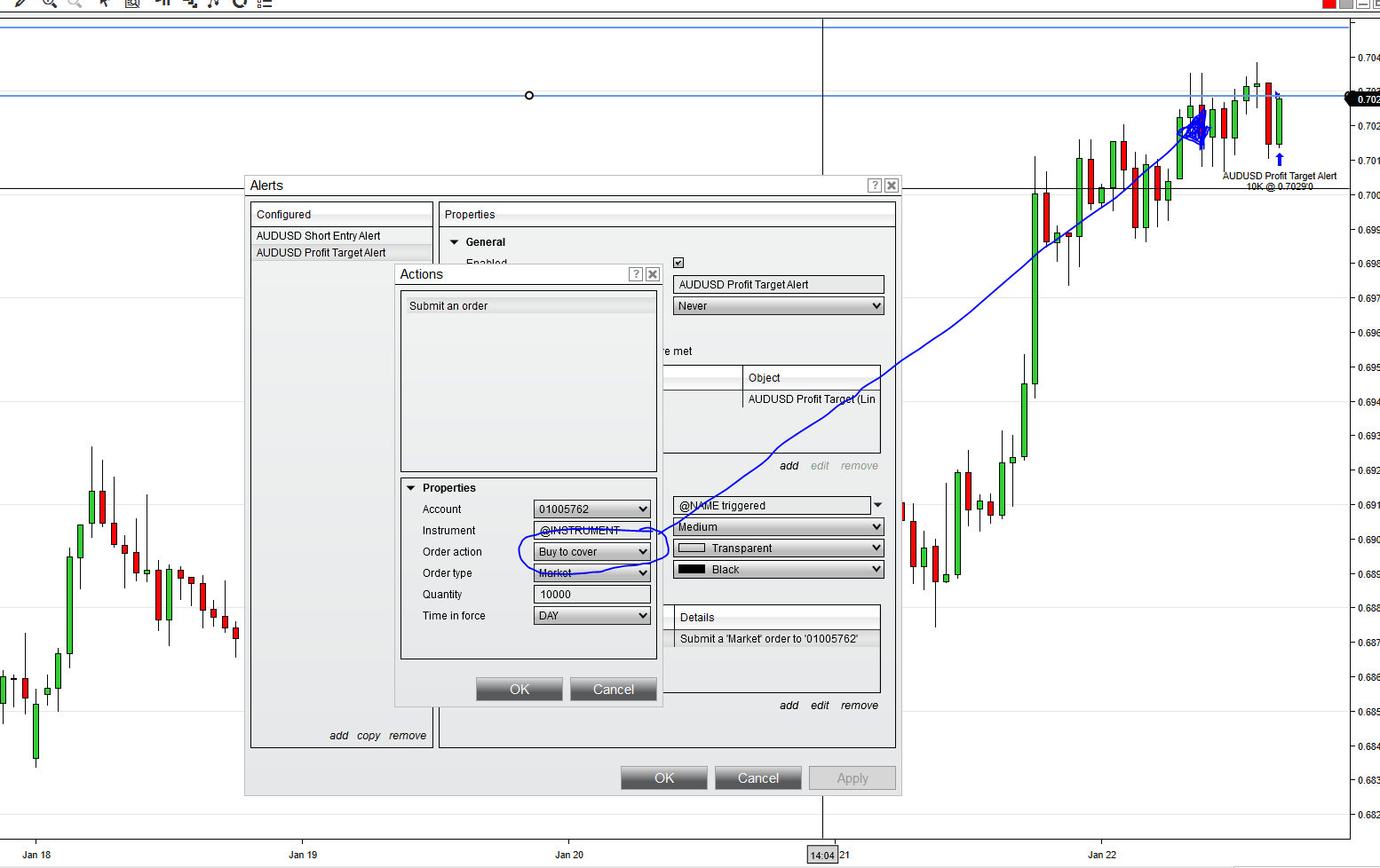Viewport: 1380px width, 868px height.
Task: Click the zoom in magnifier icon
Action: coord(50,3)
